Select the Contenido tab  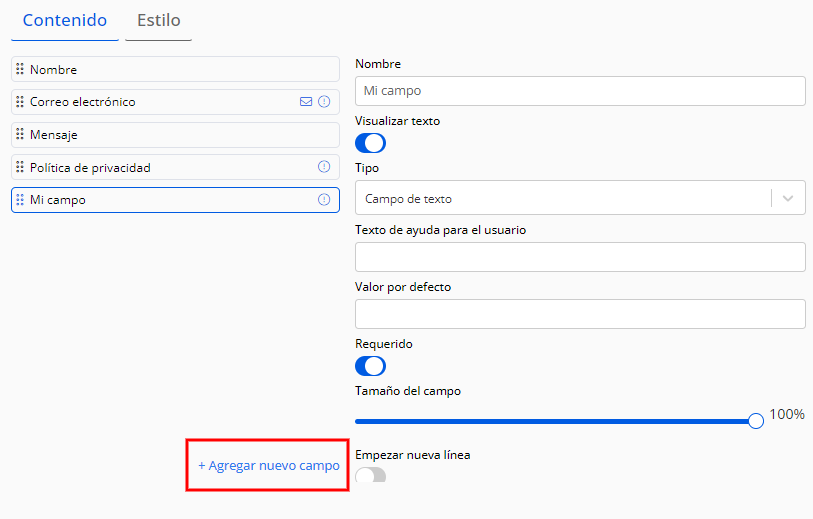[x=65, y=21]
